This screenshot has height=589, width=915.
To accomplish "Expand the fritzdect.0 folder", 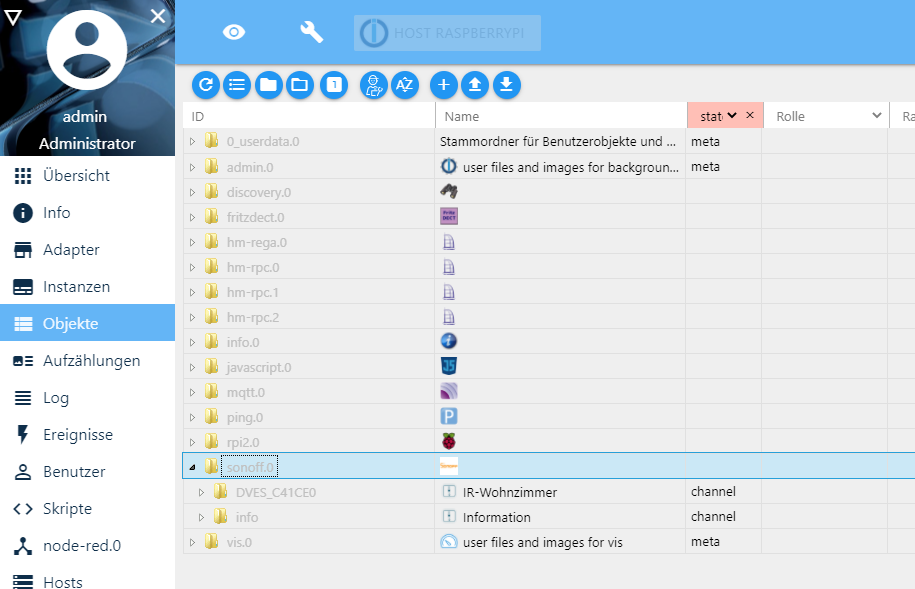I will [x=193, y=217].
